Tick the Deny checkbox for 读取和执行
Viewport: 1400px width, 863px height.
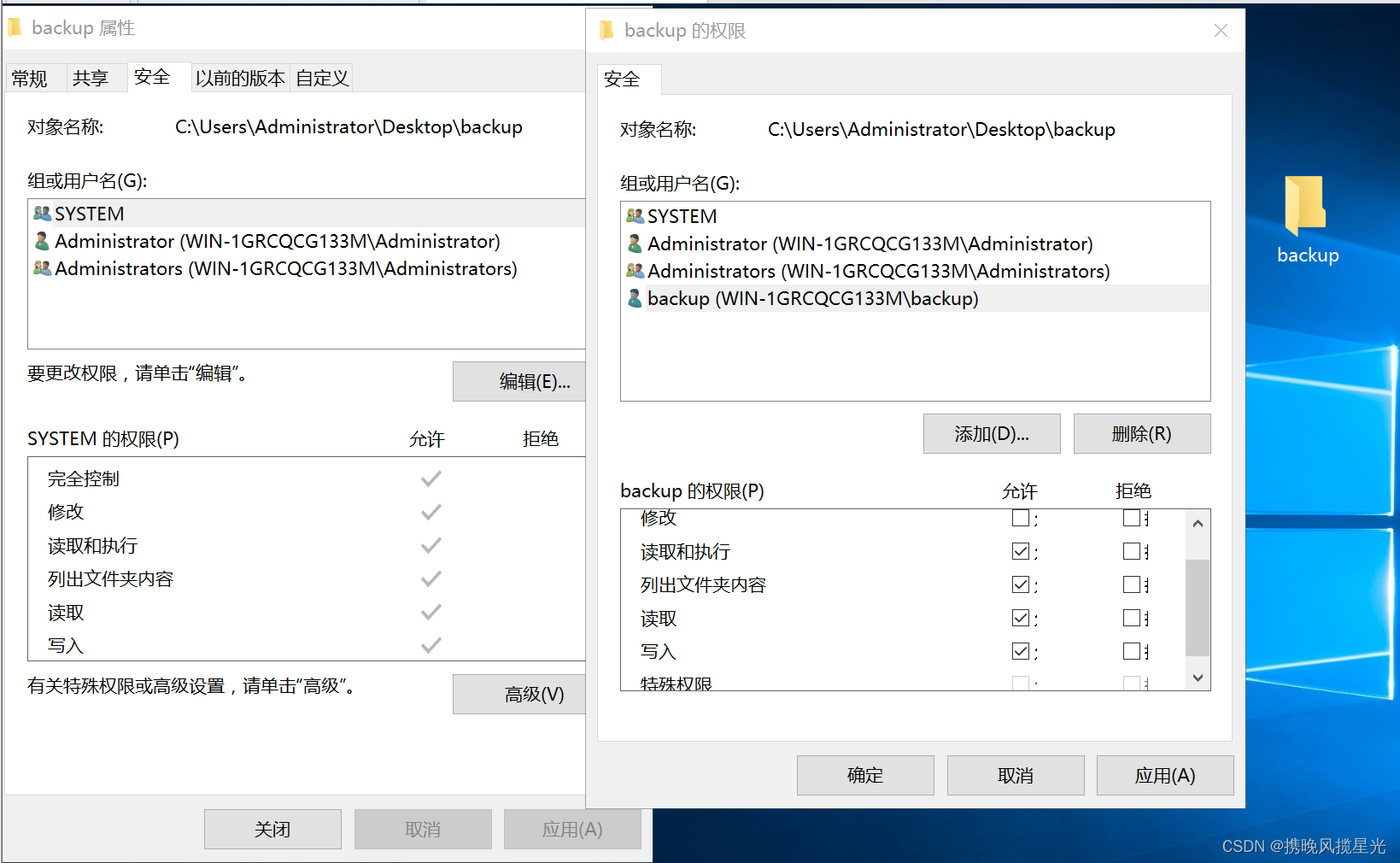[1132, 551]
